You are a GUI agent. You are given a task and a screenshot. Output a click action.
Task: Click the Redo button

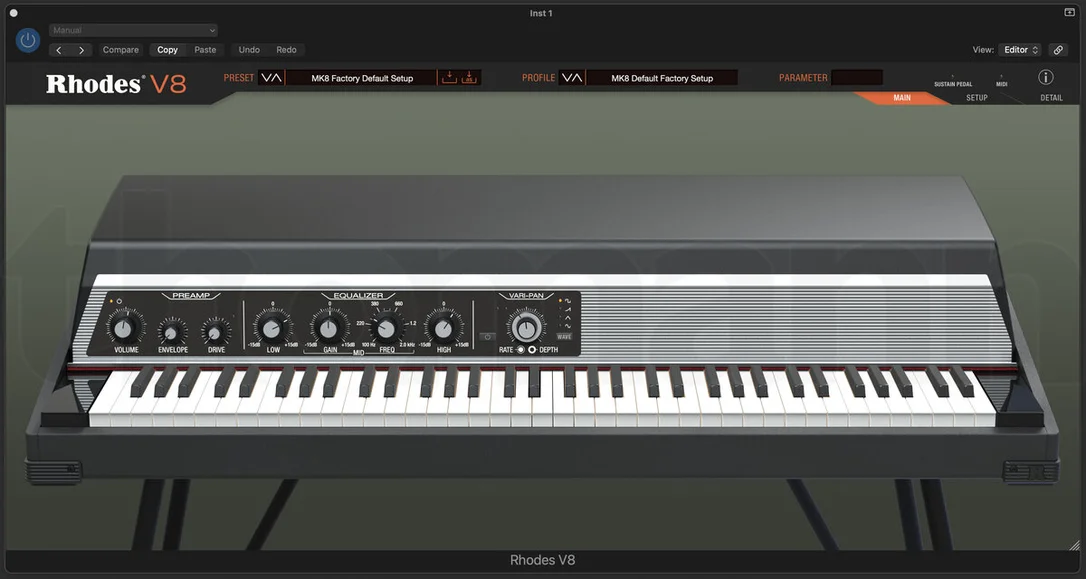click(286, 50)
